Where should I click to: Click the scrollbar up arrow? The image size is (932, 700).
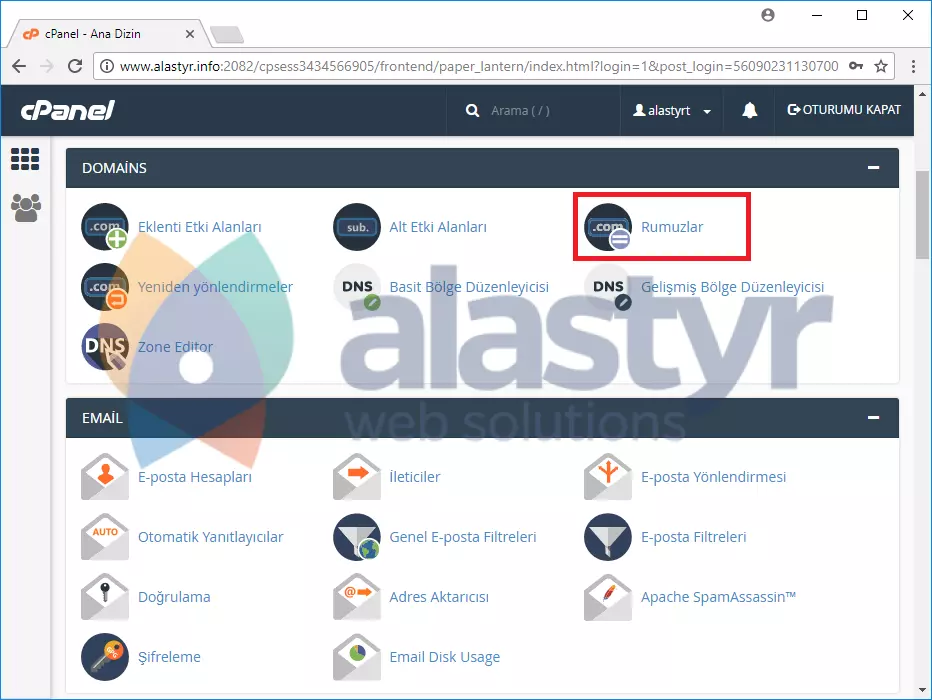pos(922,94)
